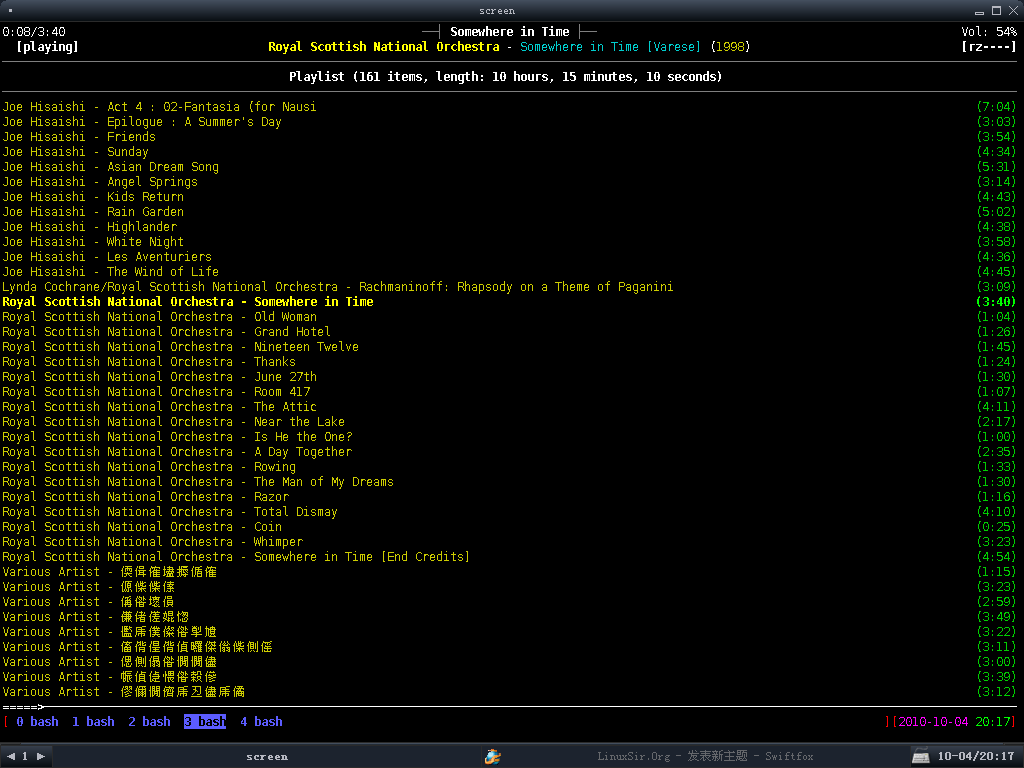
Task: Click the system tray icon beside the clock
Action: tap(921, 756)
